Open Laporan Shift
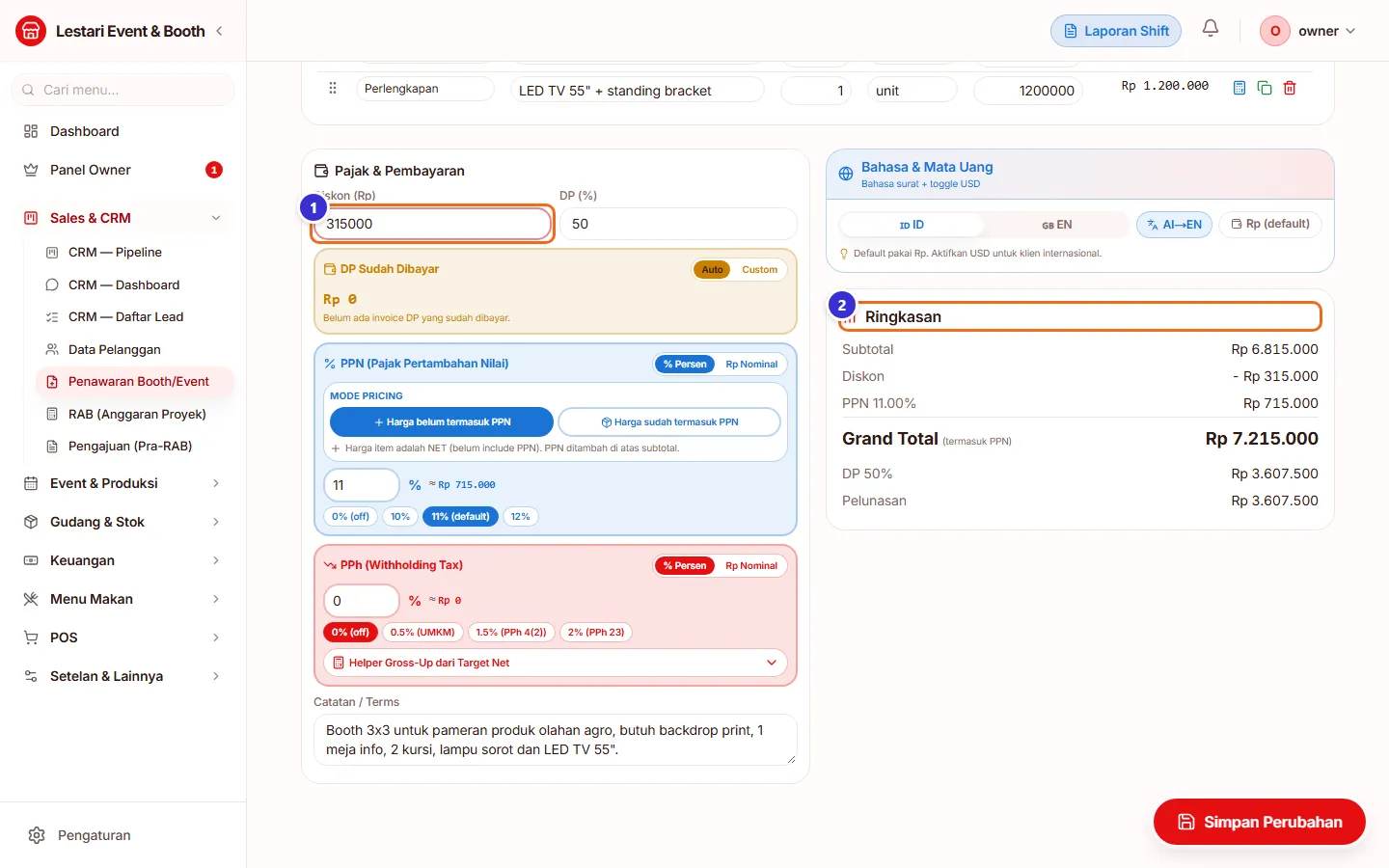The image size is (1389, 868). [1116, 31]
